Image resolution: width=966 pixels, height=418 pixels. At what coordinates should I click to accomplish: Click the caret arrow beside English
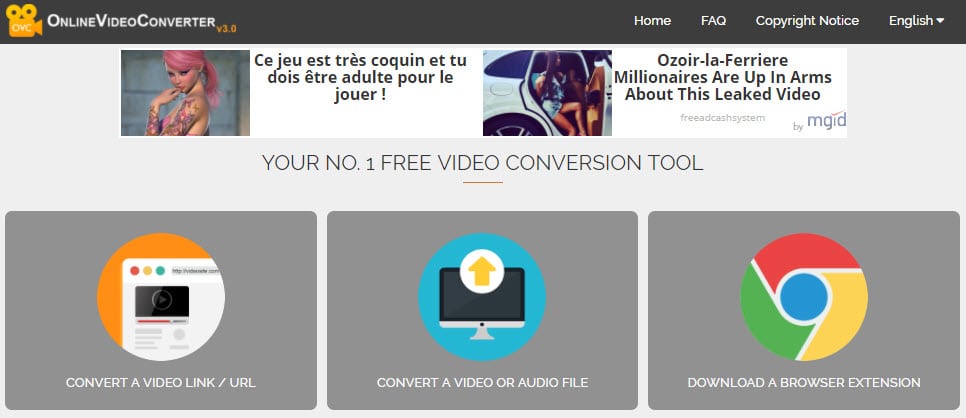(940, 21)
